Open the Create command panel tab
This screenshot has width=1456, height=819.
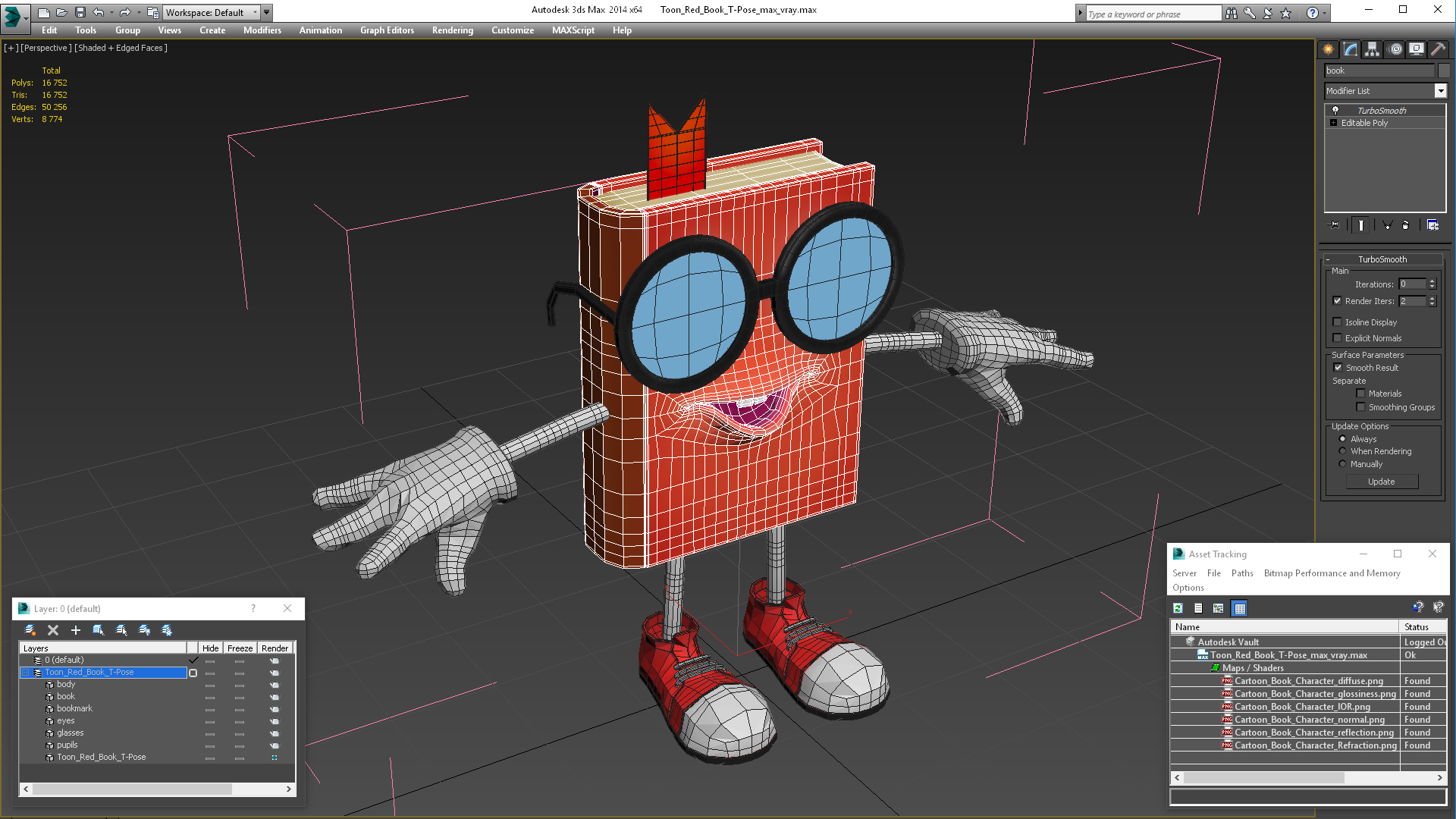[1329, 49]
